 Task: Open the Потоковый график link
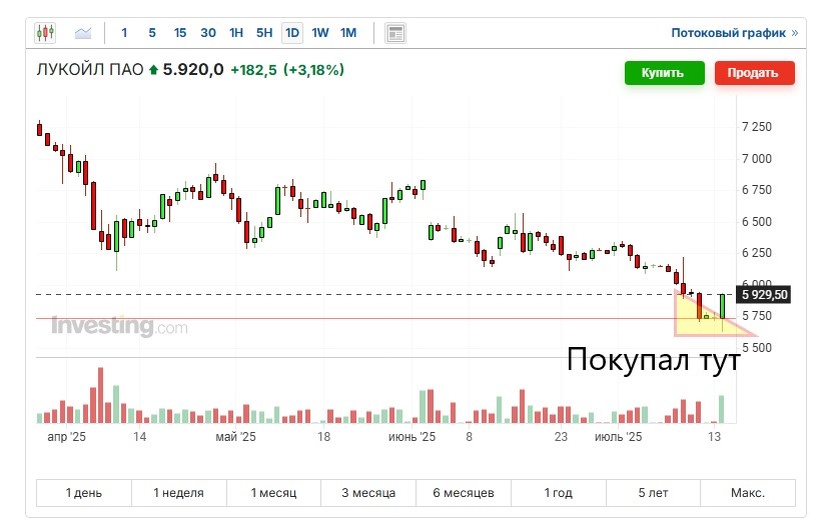tap(729, 33)
